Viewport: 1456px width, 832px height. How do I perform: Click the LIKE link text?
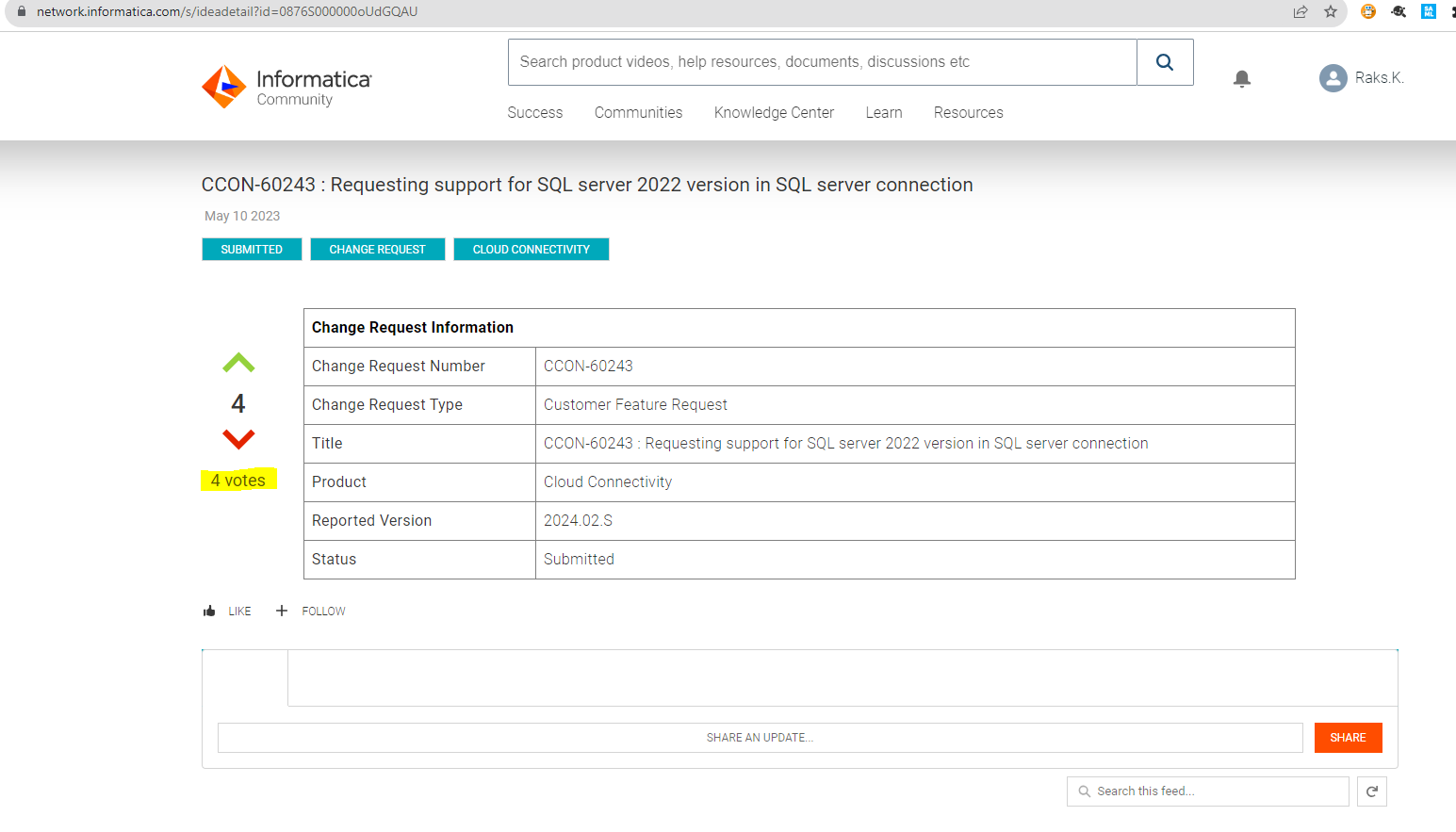[x=239, y=612]
